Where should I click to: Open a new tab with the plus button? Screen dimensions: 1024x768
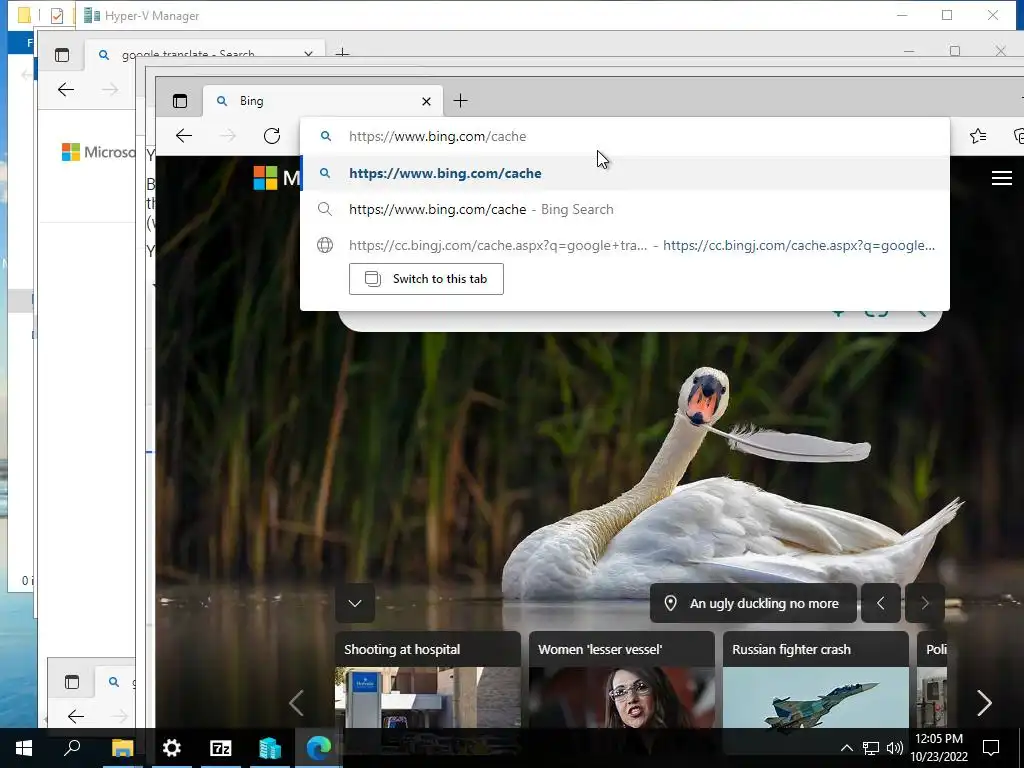(x=460, y=101)
